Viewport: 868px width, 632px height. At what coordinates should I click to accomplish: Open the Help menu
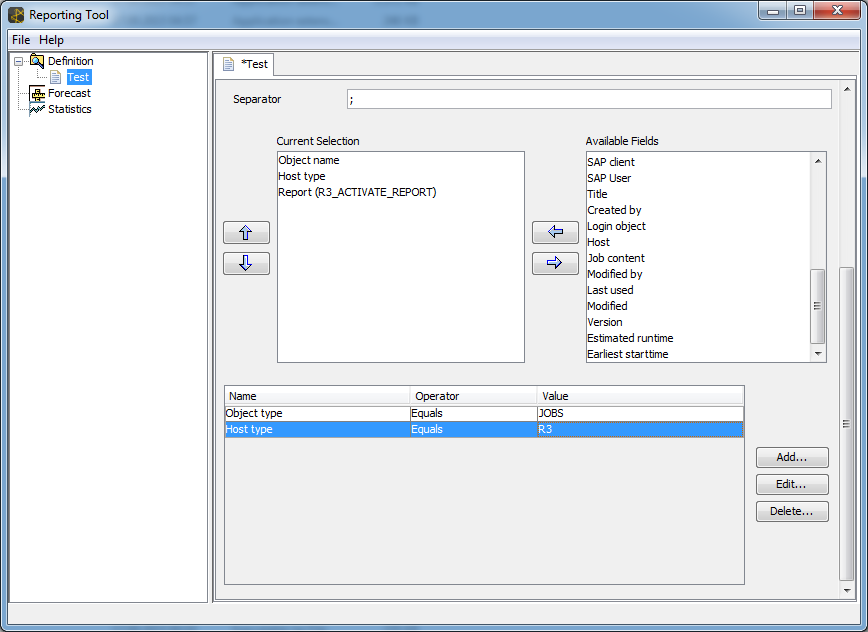(51, 40)
